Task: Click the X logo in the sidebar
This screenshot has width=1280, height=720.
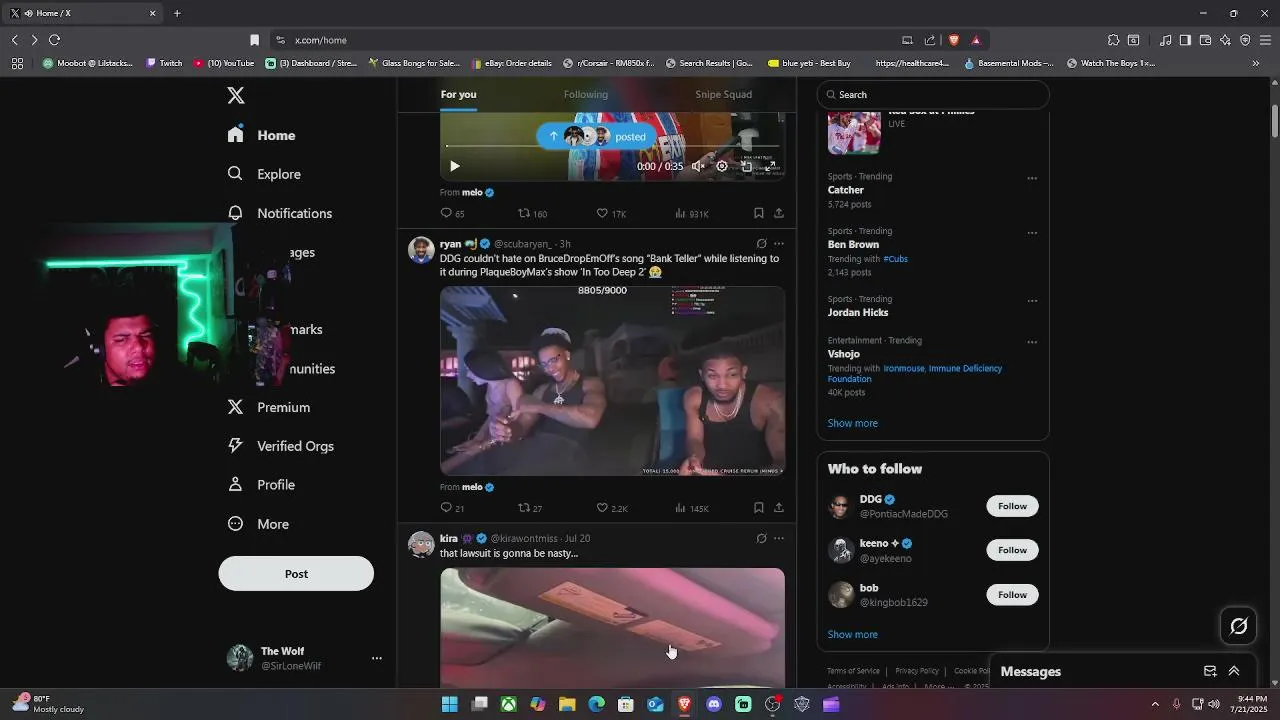Action: pyautogui.click(x=236, y=95)
